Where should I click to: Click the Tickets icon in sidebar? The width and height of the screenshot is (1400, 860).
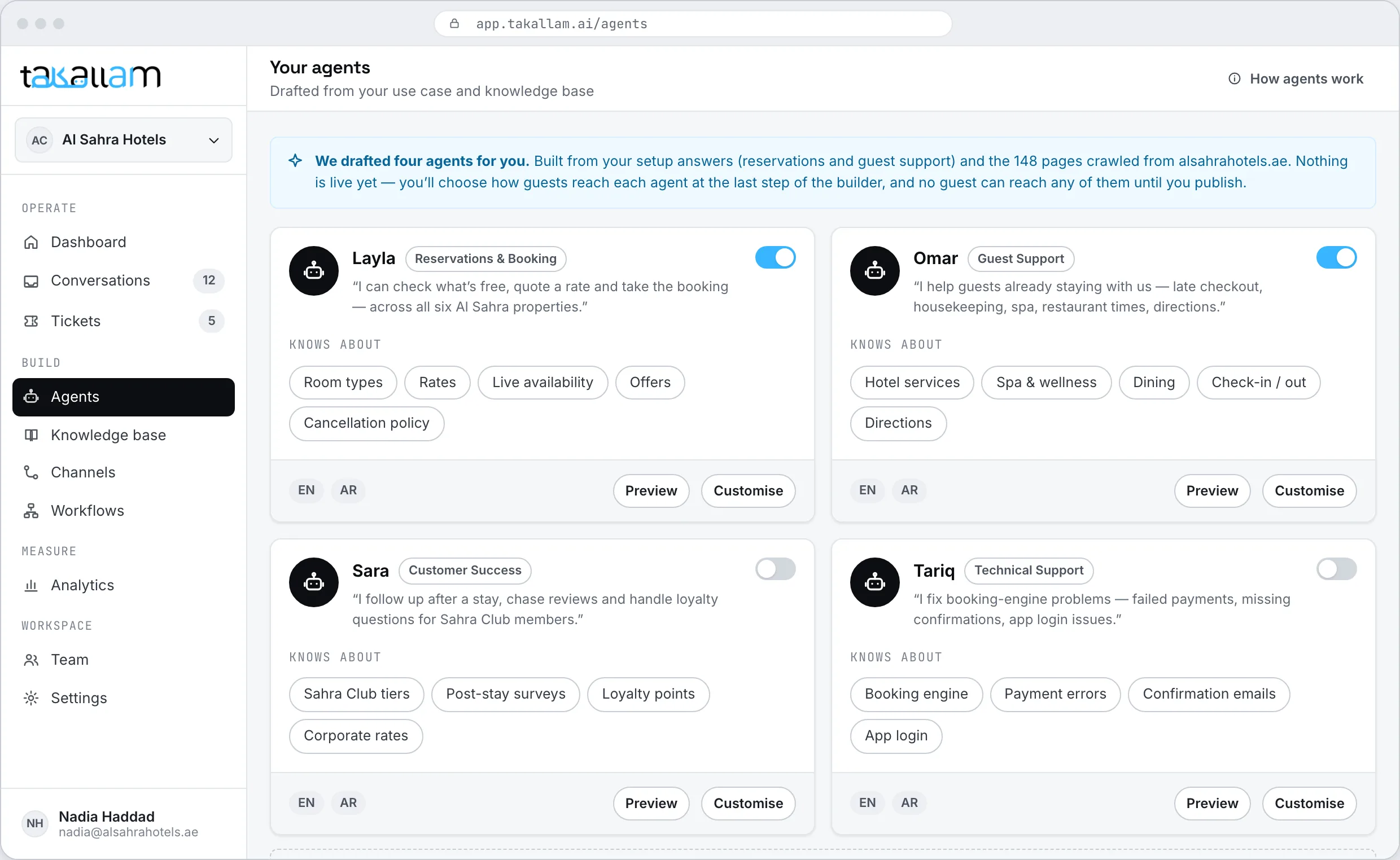[31, 321]
